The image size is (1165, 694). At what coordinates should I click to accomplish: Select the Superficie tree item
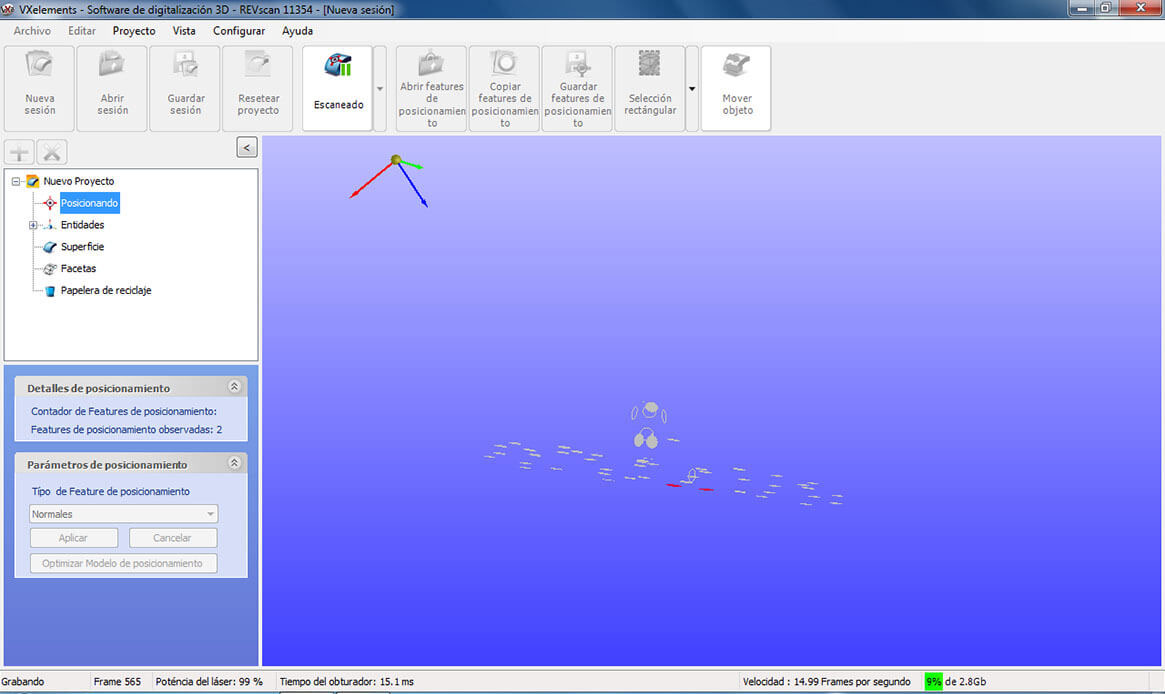(82, 247)
